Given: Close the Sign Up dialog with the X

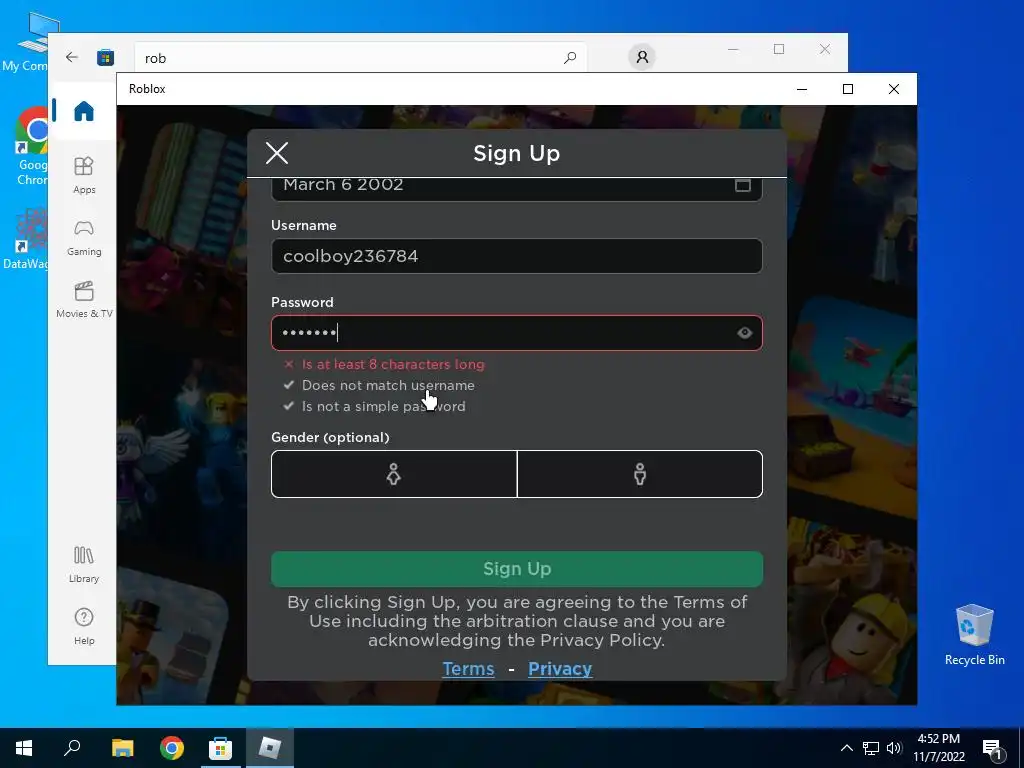Looking at the screenshot, I should [277, 153].
